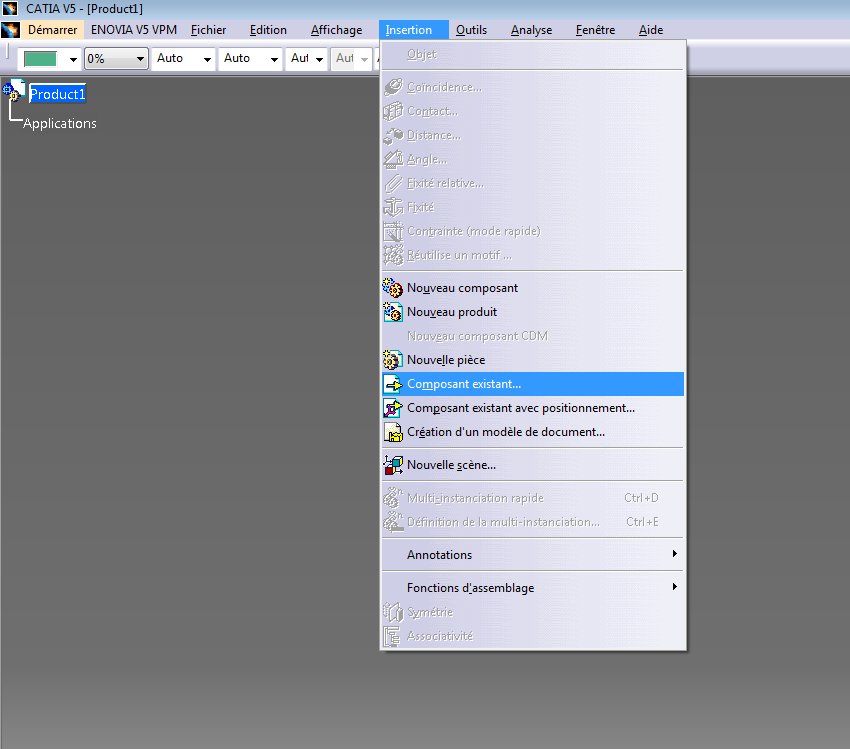
Task: Expand the Fonctions d'assemblage submenu
Action: 533,587
